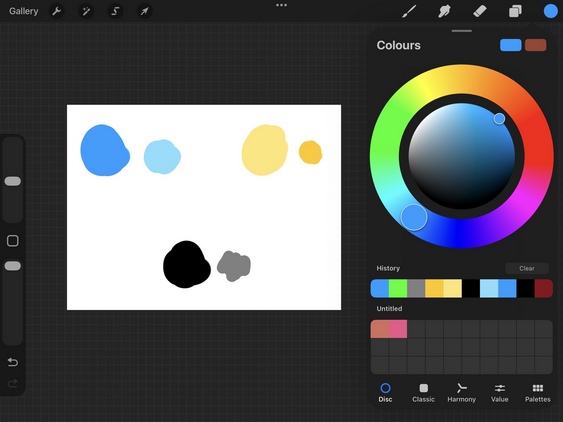Switch to the Value tab
Screen dimensions: 563x422
499,393
